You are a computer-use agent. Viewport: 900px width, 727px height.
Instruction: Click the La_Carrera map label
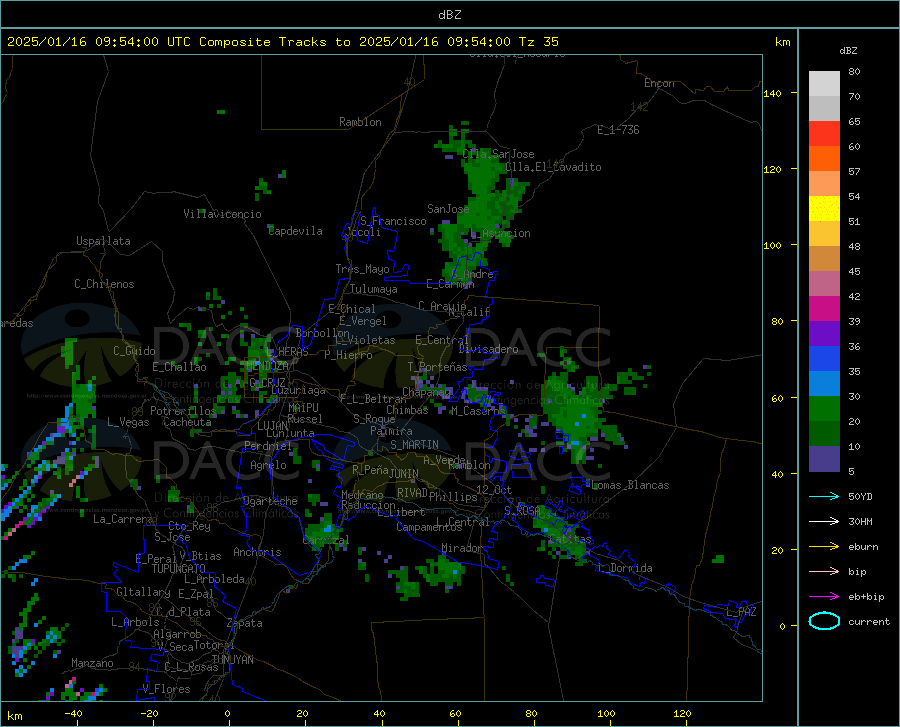pos(123,519)
